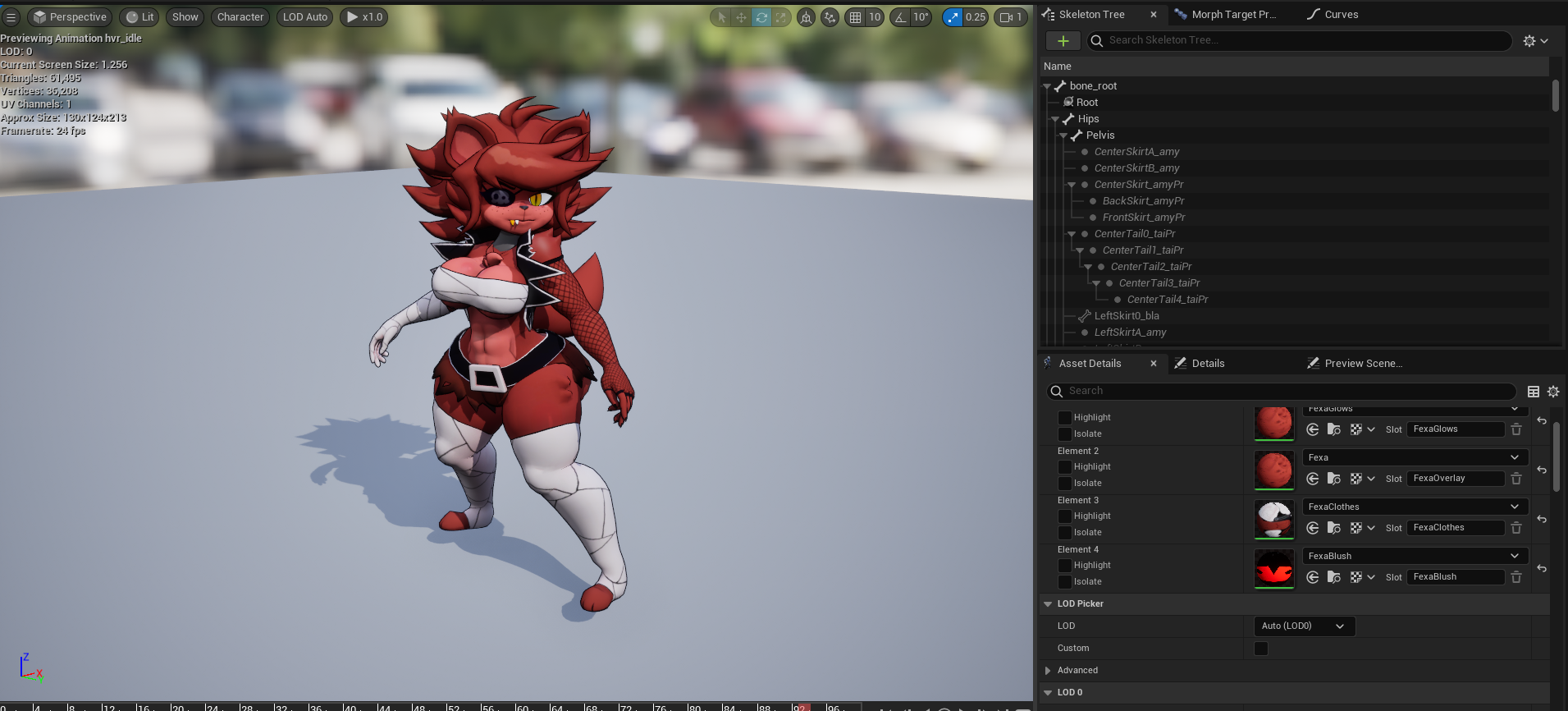Enable Isolate for Element 2

pyautogui.click(x=1065, y=484)
